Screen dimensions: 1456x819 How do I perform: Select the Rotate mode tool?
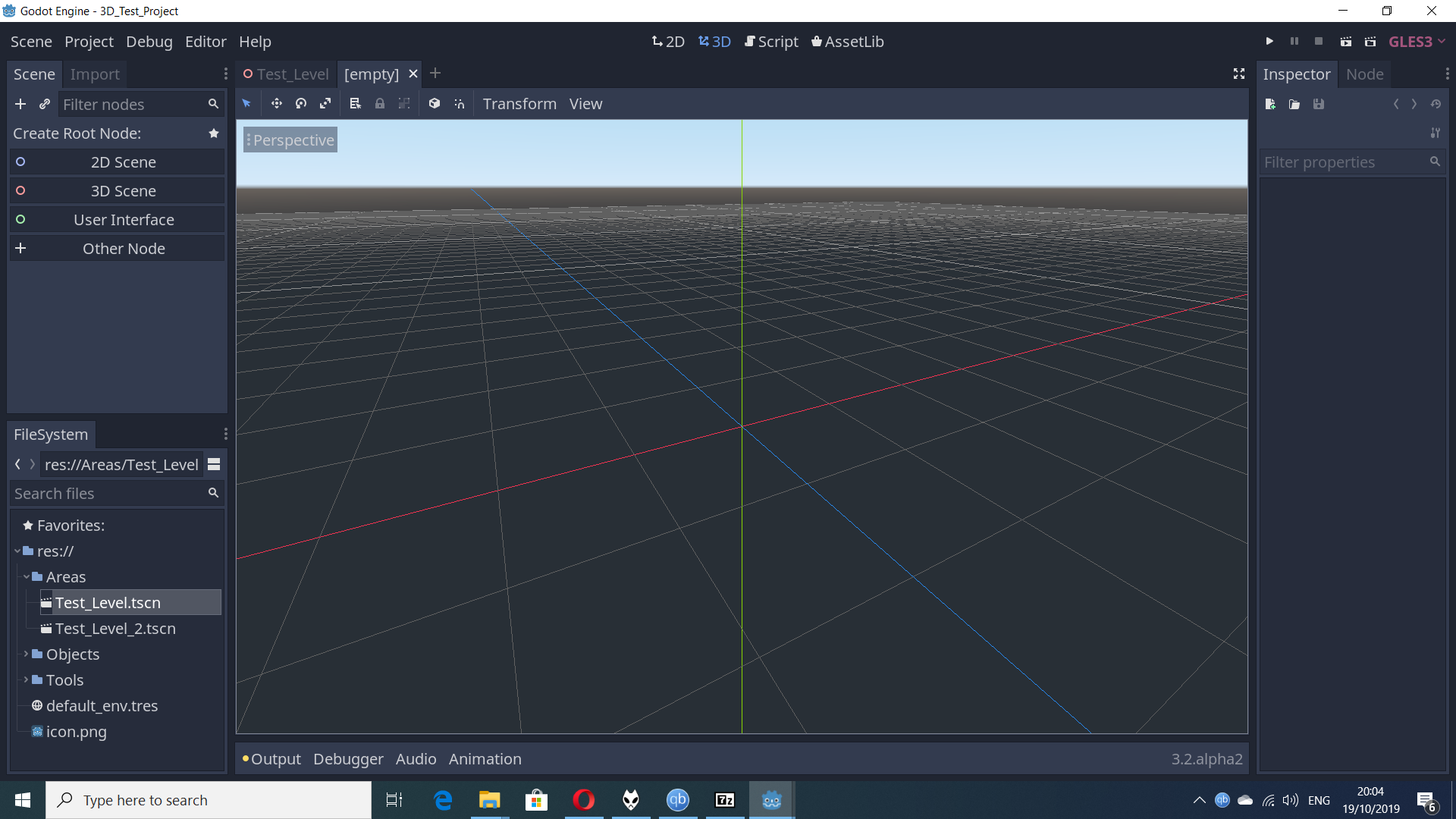(x=300, y=103)
